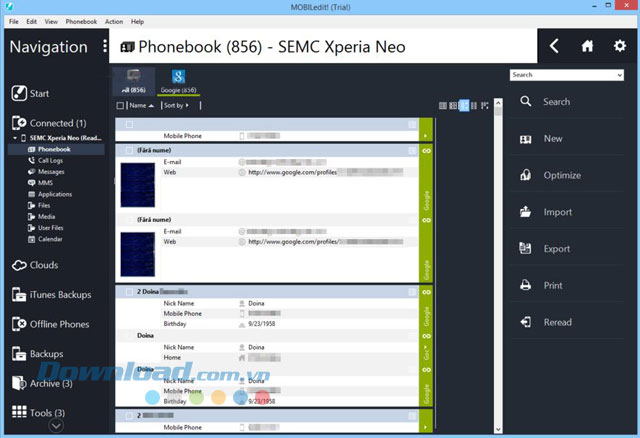The image size is (640, 438).
Task: Open the Sort by dropdown
Action: tap(176, 105)
